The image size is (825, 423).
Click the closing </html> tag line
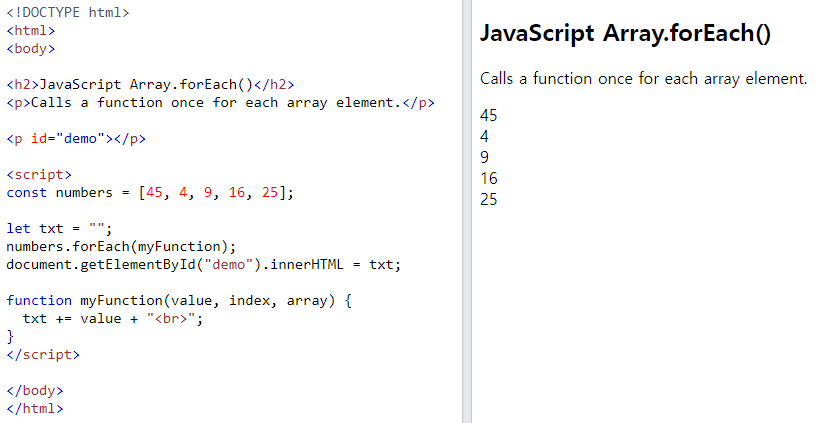[35, 408]
